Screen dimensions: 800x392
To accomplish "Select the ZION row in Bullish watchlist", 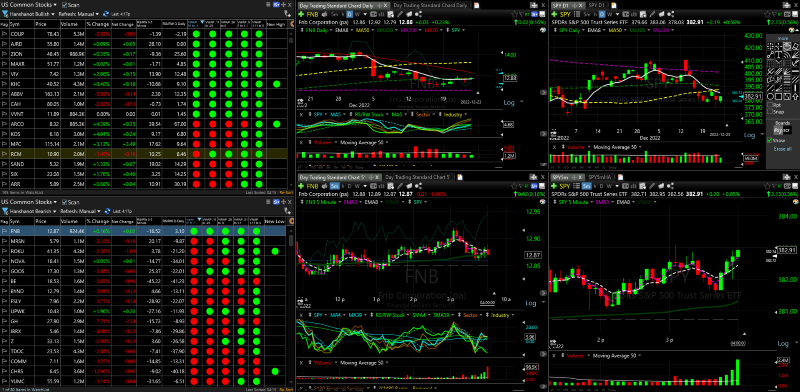I will (x=144, y=54).
